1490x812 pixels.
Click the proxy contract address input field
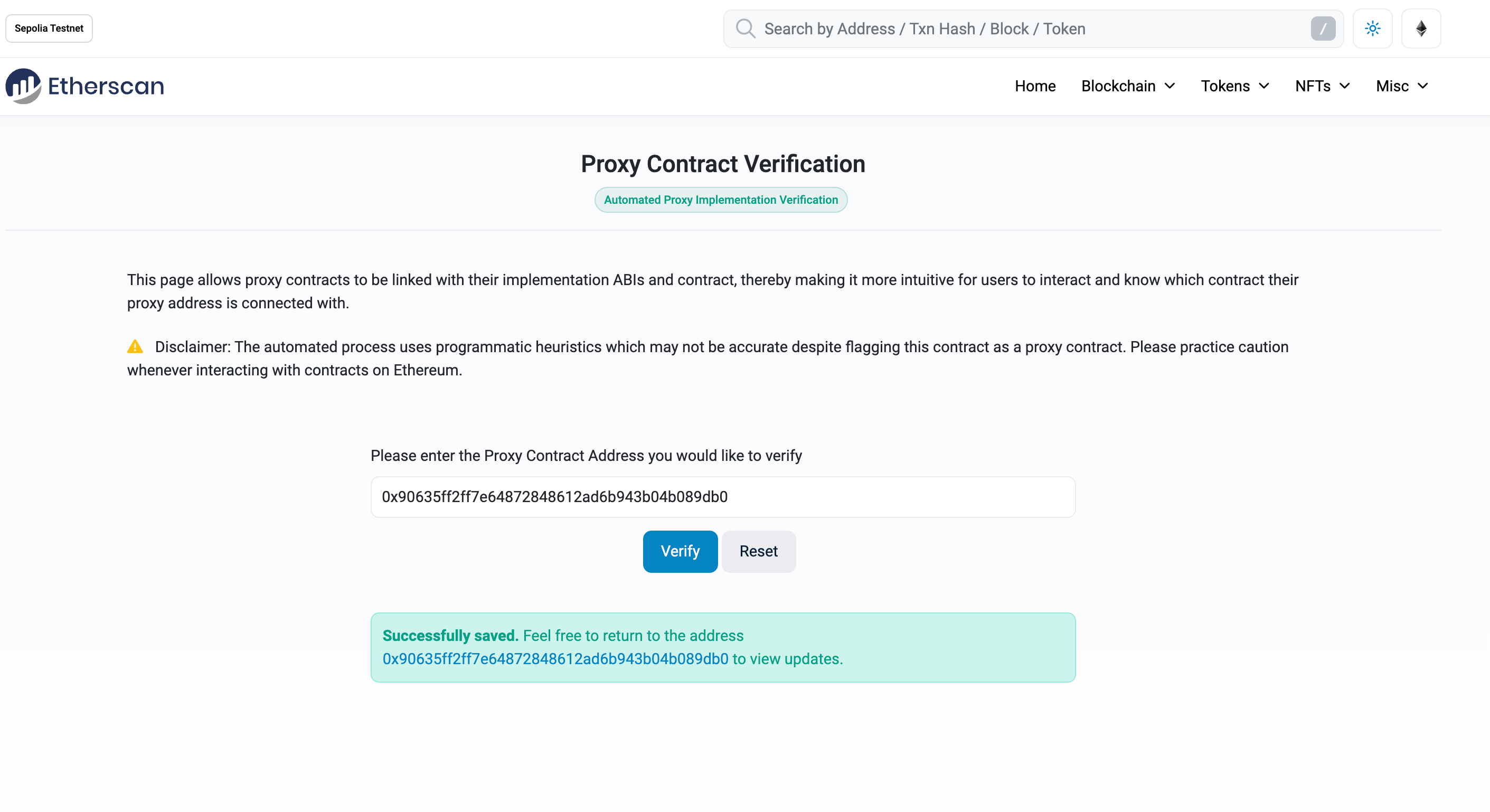(x=722, y=497)
